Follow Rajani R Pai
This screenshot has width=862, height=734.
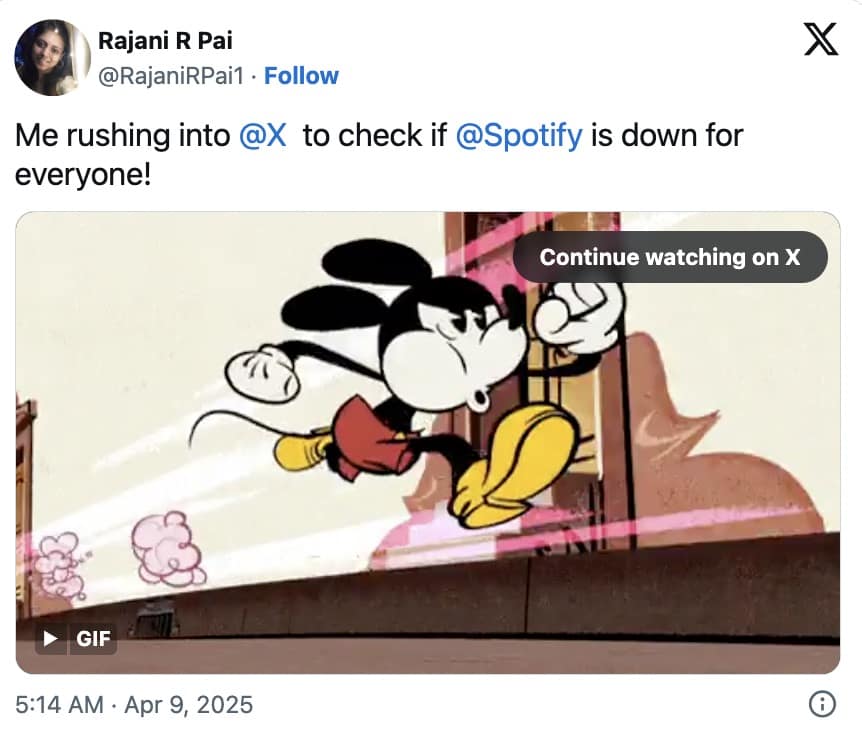tap(301, 76)
